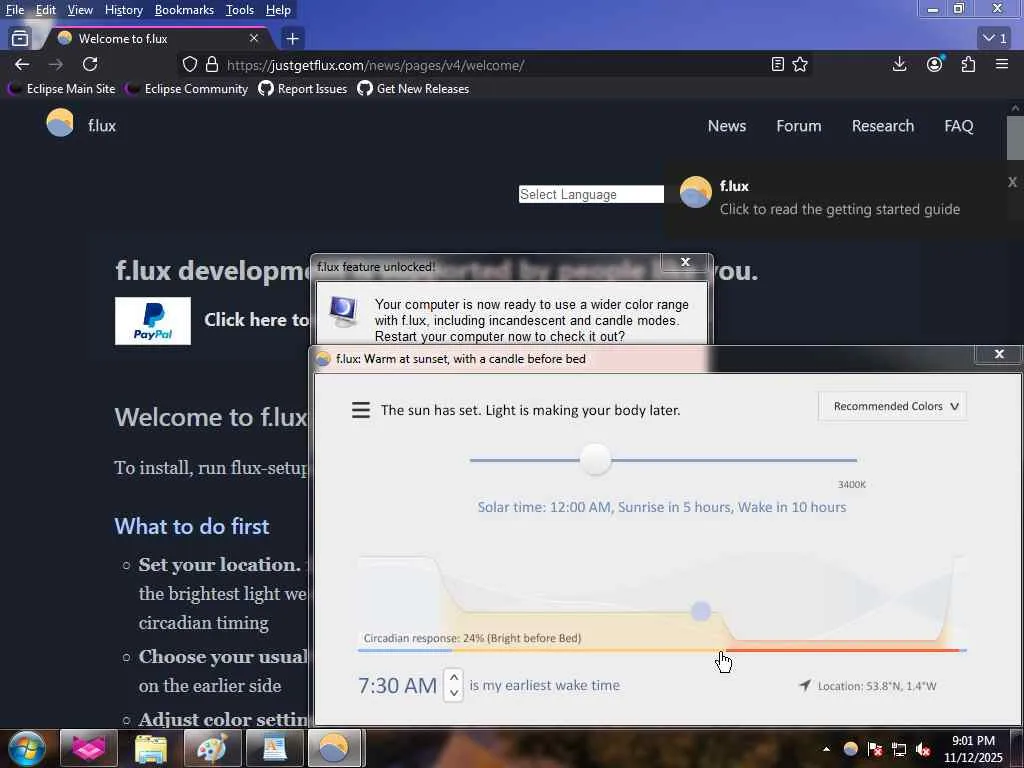
Task: Open Location: 53.8°N, 1.4°W setting
Action: coord(876,686)
